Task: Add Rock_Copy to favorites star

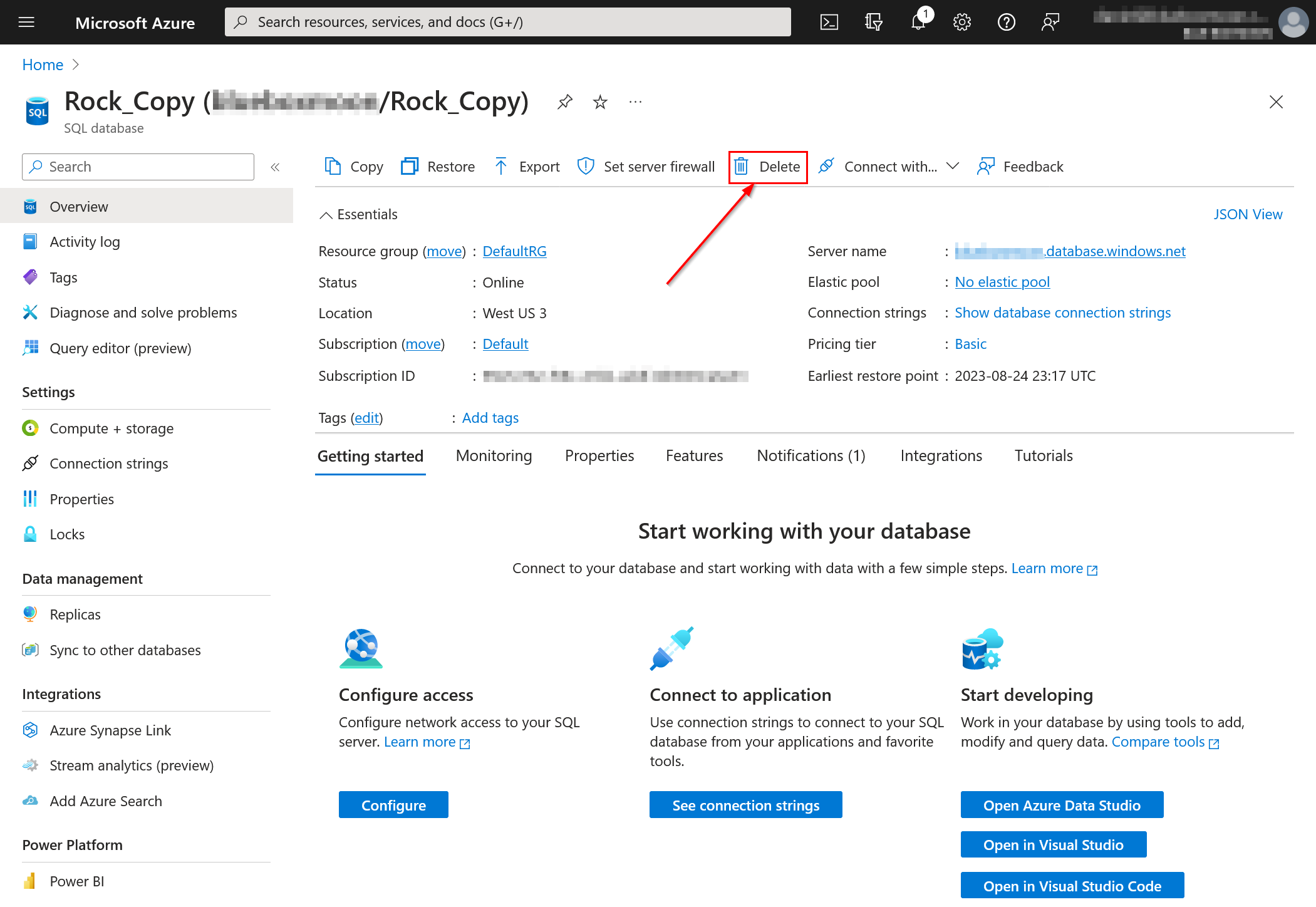Action: (600, 102)
